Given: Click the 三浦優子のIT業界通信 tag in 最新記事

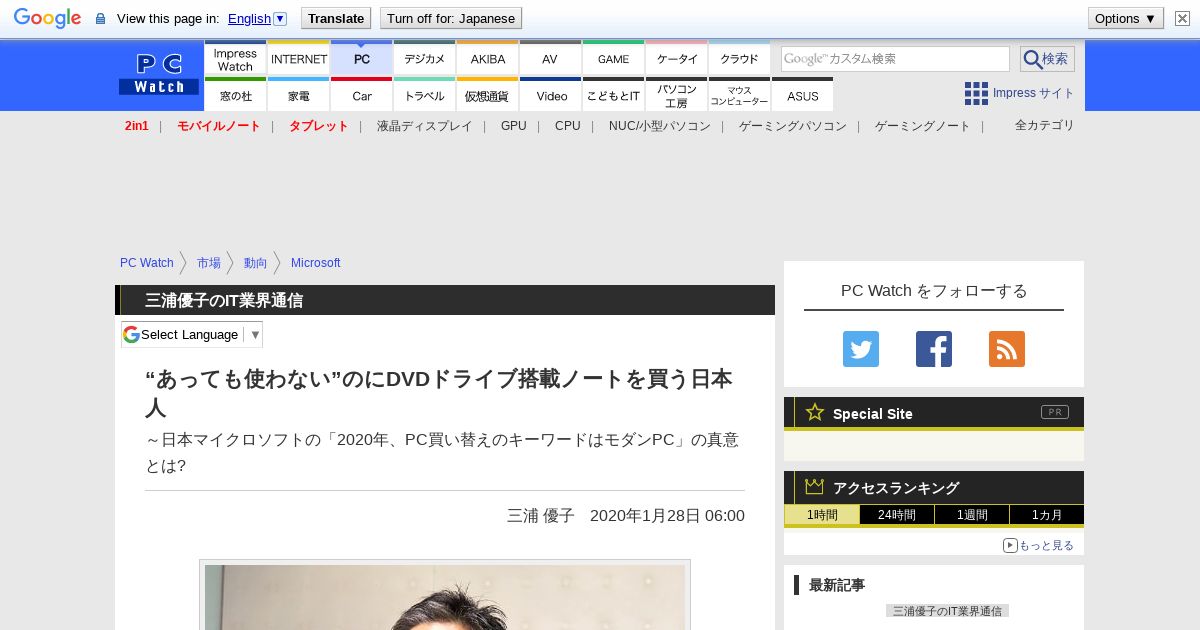Looking at the screenshot, I should coord(947,610).
